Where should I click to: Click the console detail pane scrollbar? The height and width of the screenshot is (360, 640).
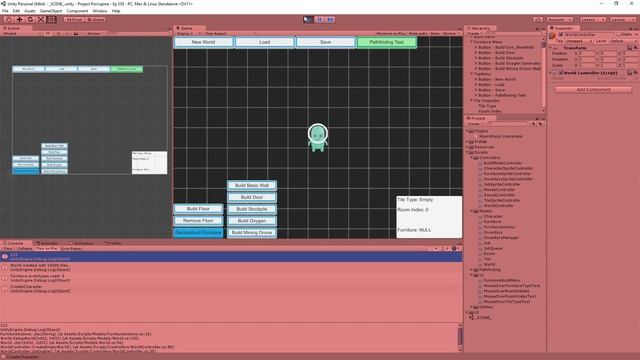point(460,337)
